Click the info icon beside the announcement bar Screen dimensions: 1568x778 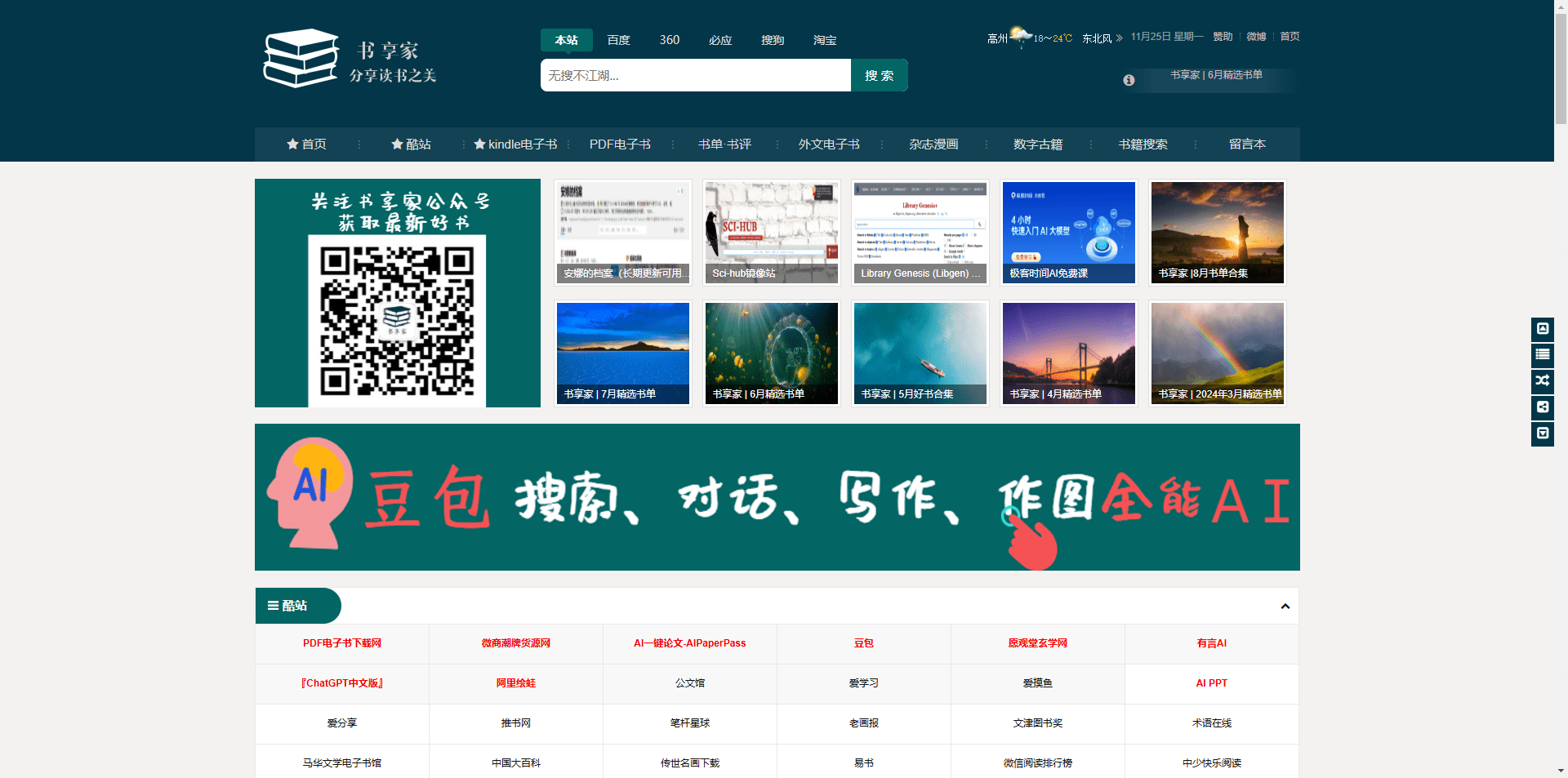click(1129, 80)
